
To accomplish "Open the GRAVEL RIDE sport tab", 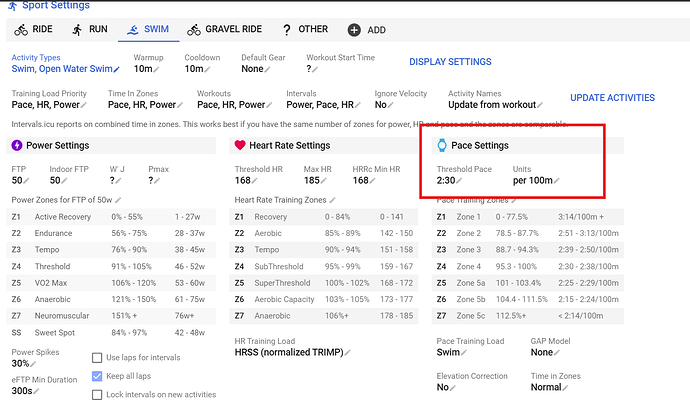I will coord(224,29).
